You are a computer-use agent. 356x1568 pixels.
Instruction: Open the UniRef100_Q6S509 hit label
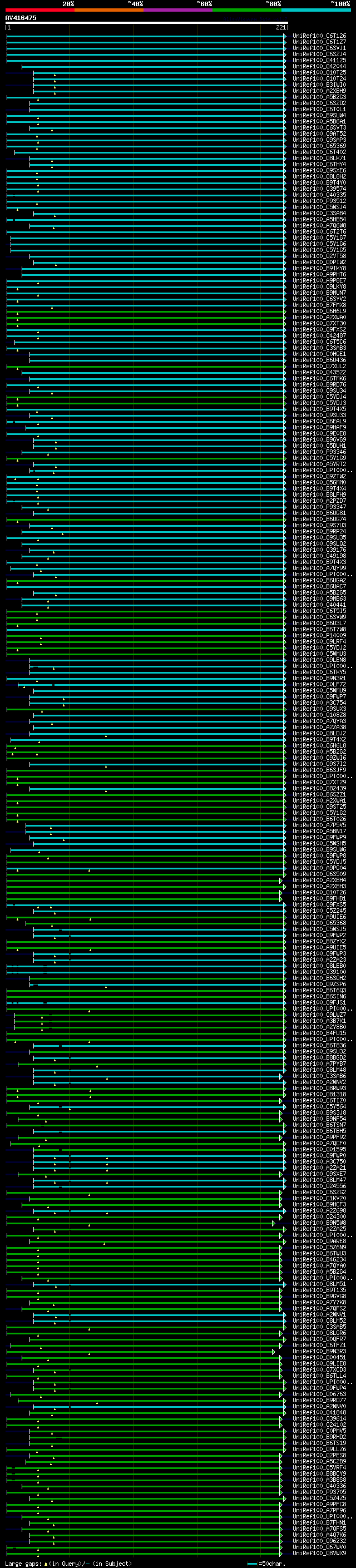[319, 874]
